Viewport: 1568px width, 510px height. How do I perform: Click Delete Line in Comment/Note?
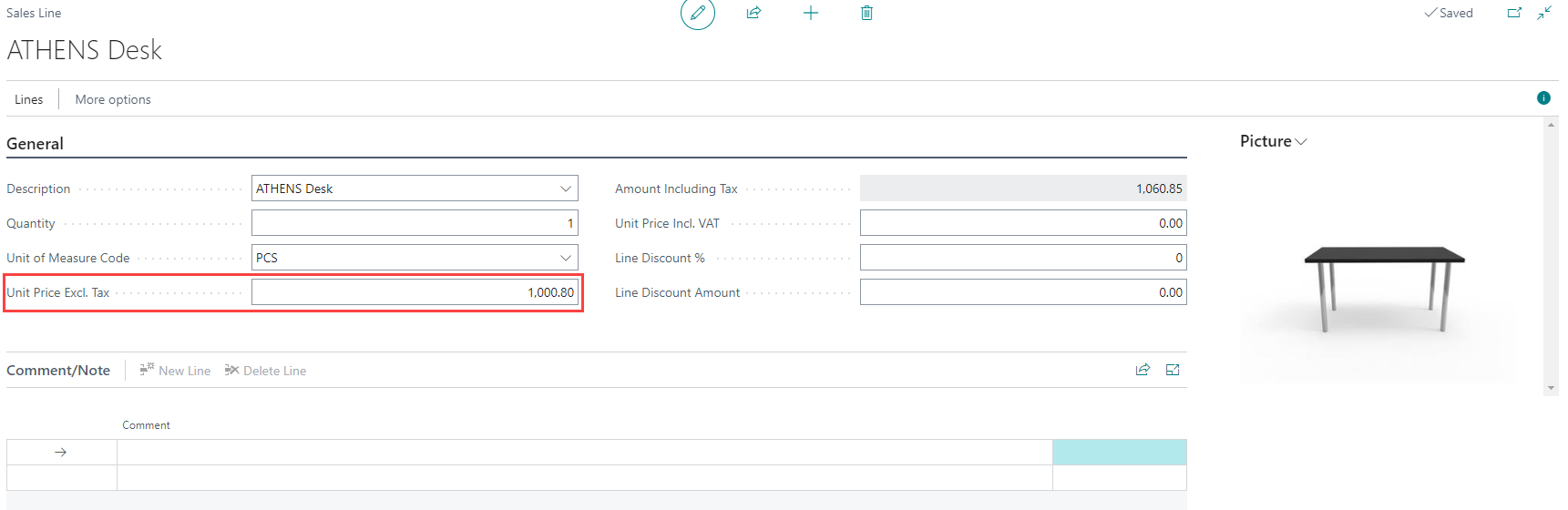point(265,371)
